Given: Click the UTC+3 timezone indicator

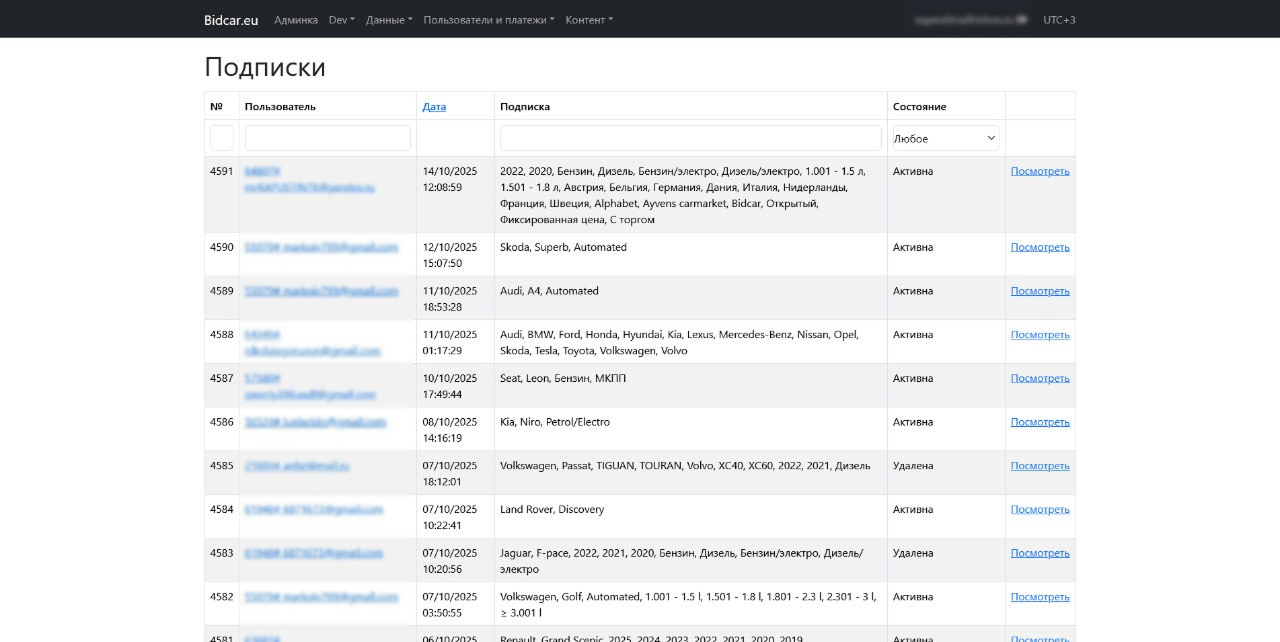Looking at the screenshot, I should pyautogui.click(x=1059, y=20).
